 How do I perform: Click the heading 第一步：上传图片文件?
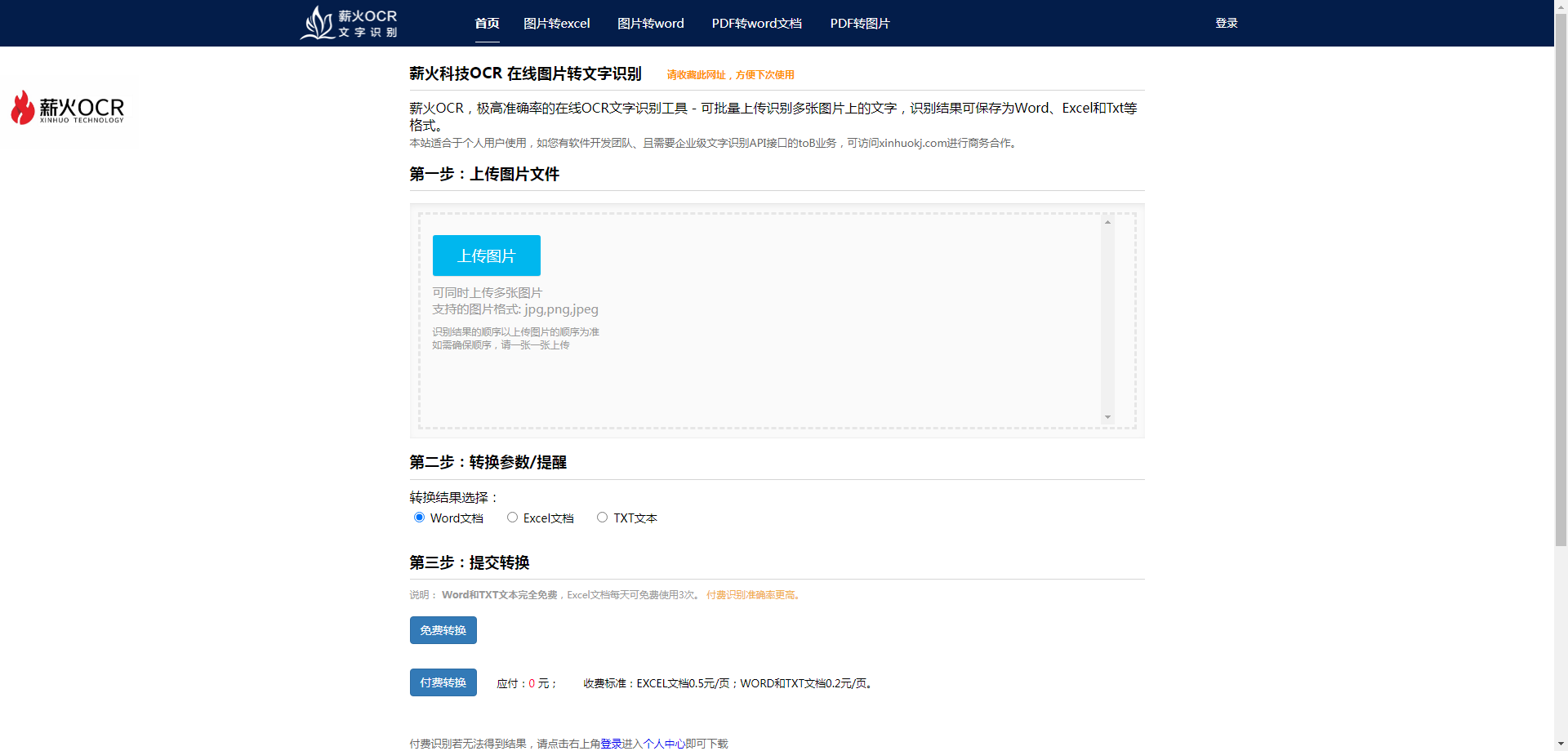(x=484, y=174)
